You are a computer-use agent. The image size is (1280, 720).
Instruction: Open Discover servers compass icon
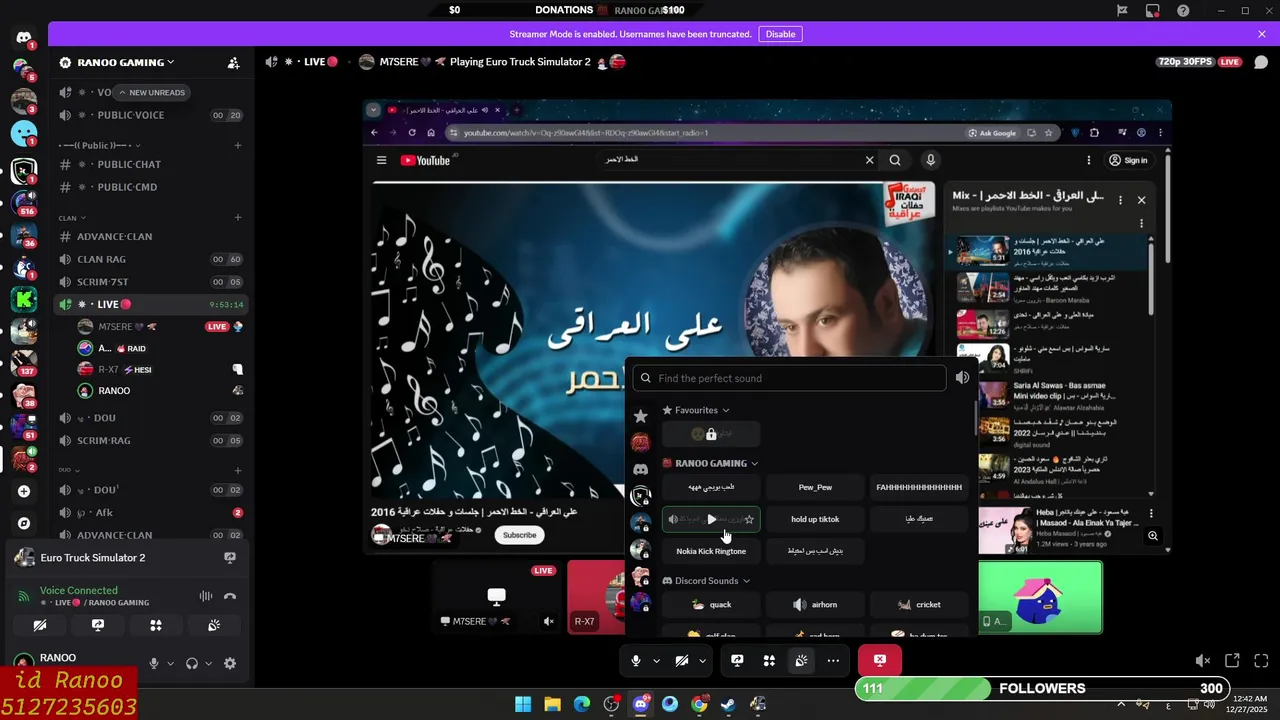click(x=24, y=523)
